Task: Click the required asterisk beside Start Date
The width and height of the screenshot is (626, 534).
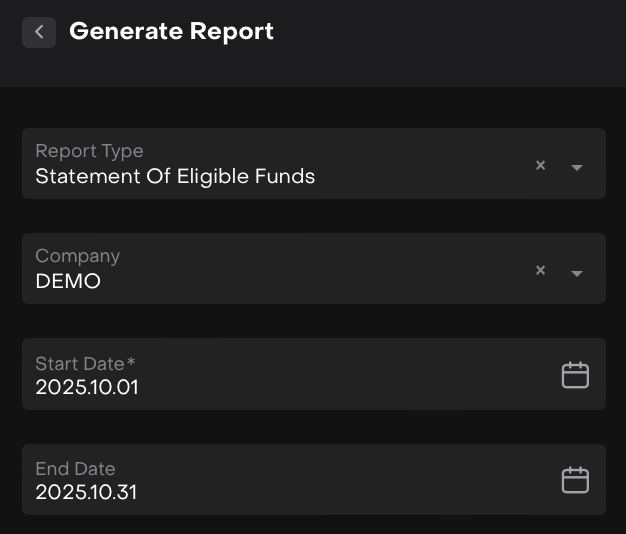Action: pyautogui.click(x=131, y=362)
